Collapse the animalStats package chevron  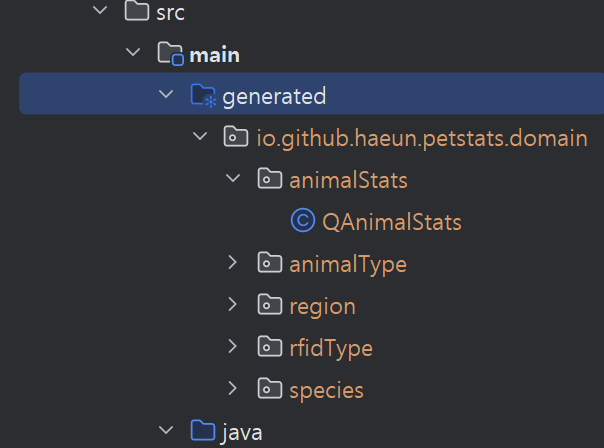click(233, 178)
